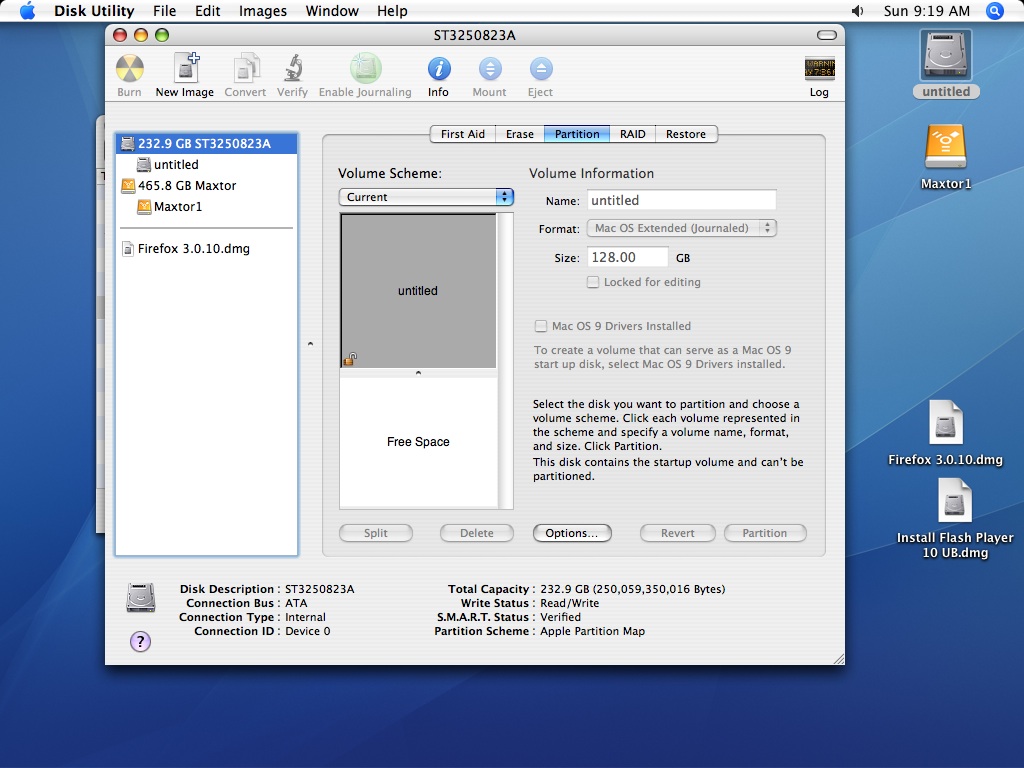Click the volume Name text field
This screenshot has width=1024, height=768.
(x=682, y=200)
